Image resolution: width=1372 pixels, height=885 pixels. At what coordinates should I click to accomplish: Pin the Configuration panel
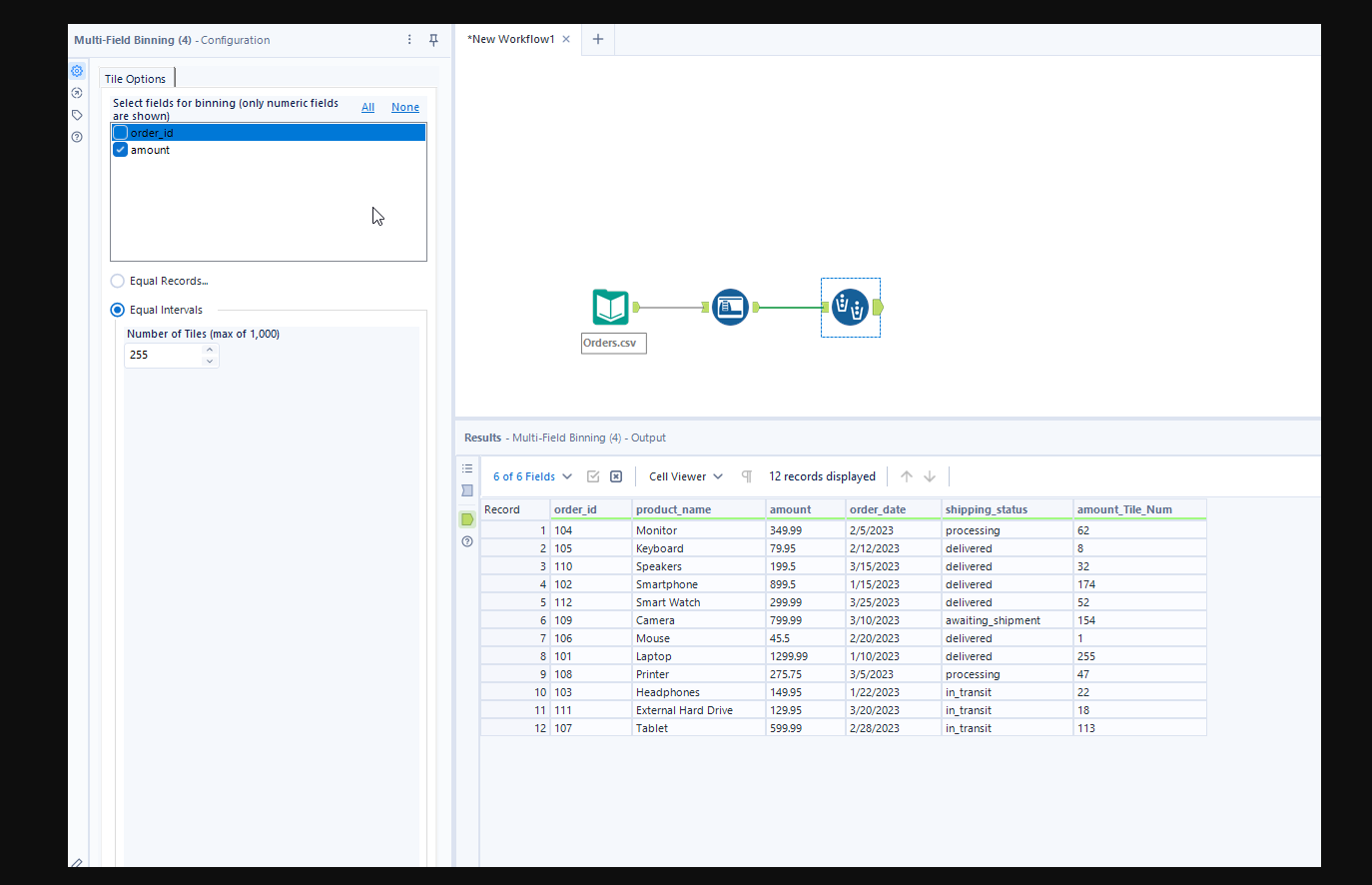(433, 40)
